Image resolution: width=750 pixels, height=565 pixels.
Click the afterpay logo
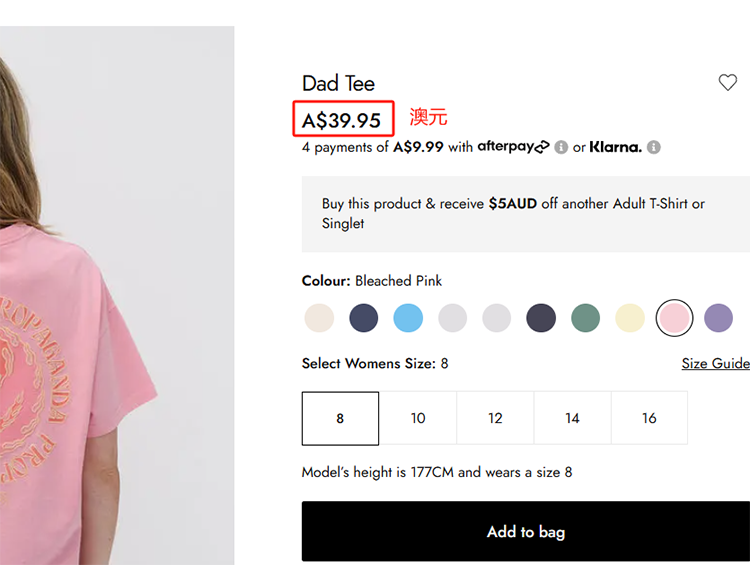coord(513,147)
